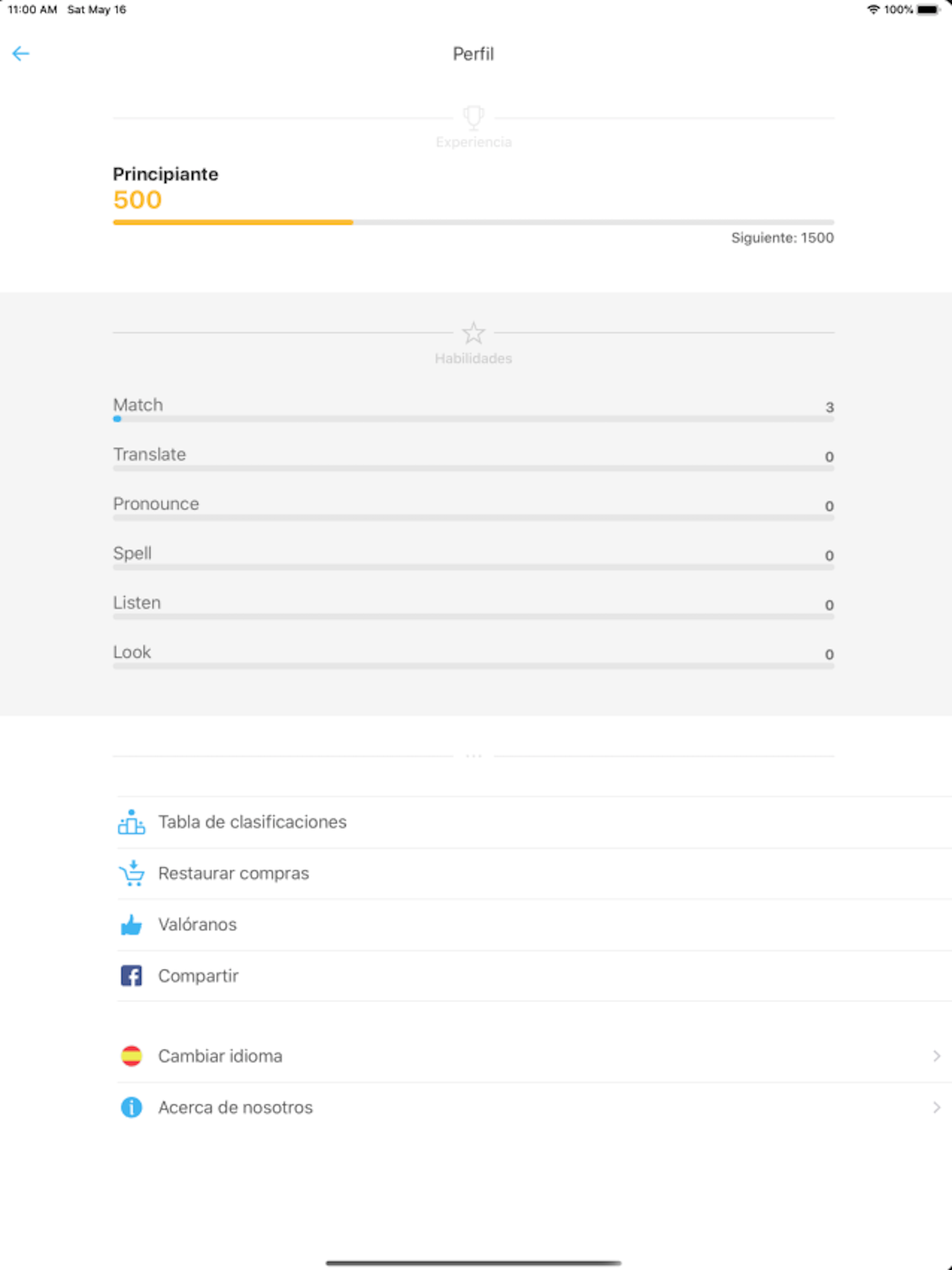Click the Facebook share icon
952x1270 pixels.
pyautogui.click(x=132, y=975)
